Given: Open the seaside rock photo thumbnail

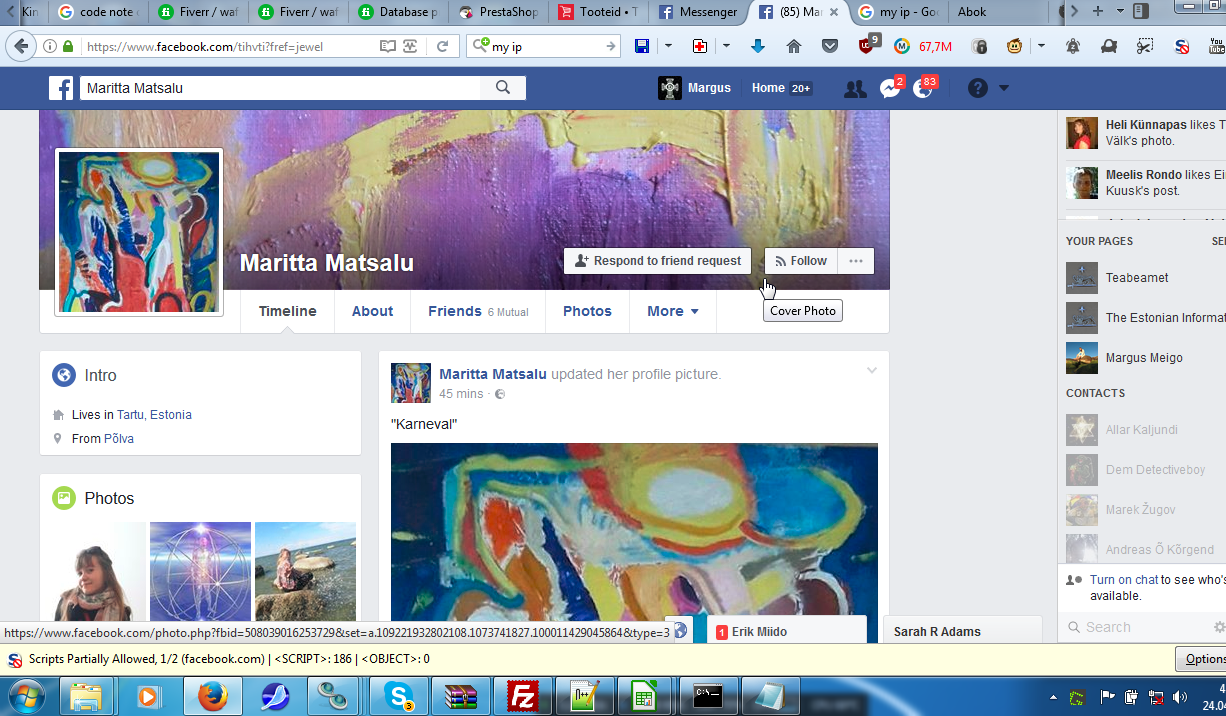Looking at the screenshot, I should tap(305, 572).
